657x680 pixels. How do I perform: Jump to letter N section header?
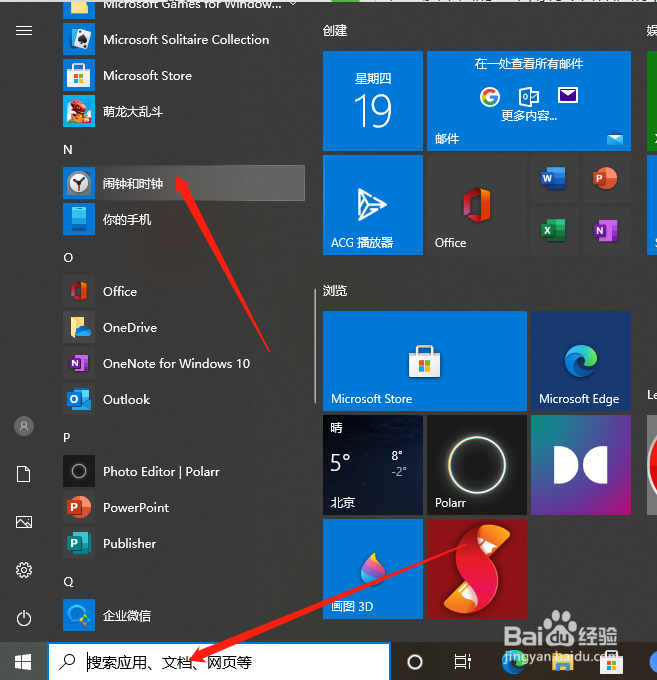(68, 150)
